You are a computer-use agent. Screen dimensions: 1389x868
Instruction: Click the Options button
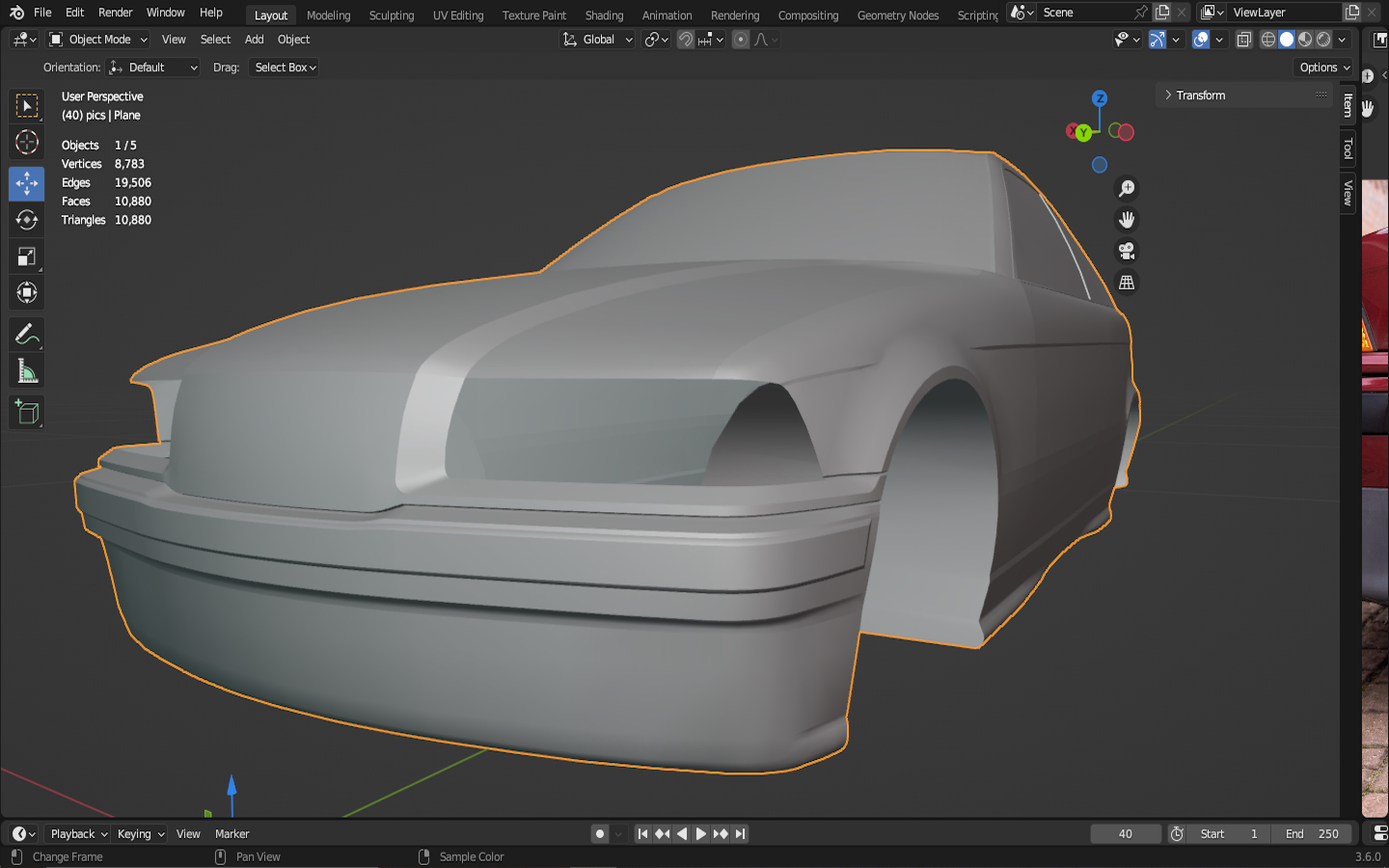pos(1323,68)
